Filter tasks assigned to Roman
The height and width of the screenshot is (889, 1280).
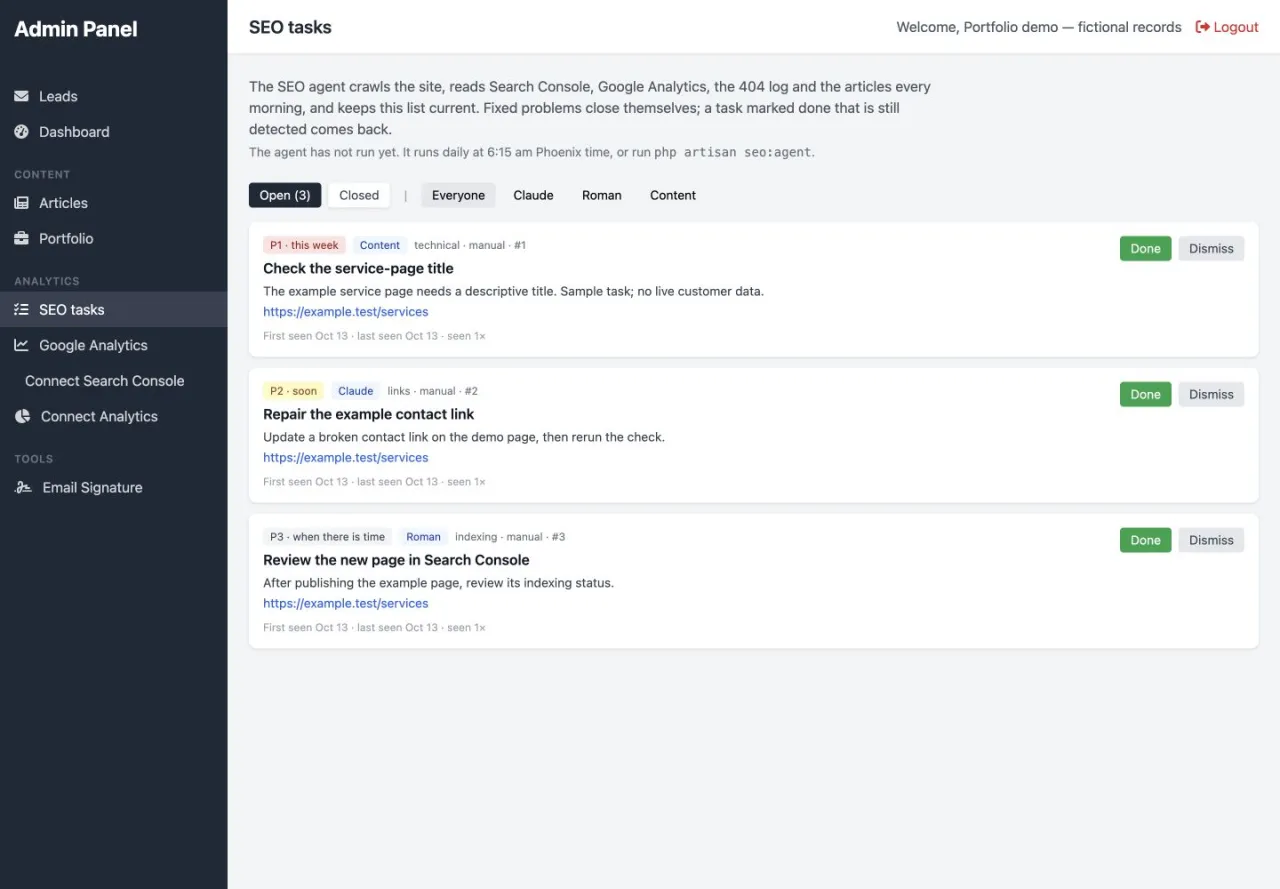[x=602, y=195]
